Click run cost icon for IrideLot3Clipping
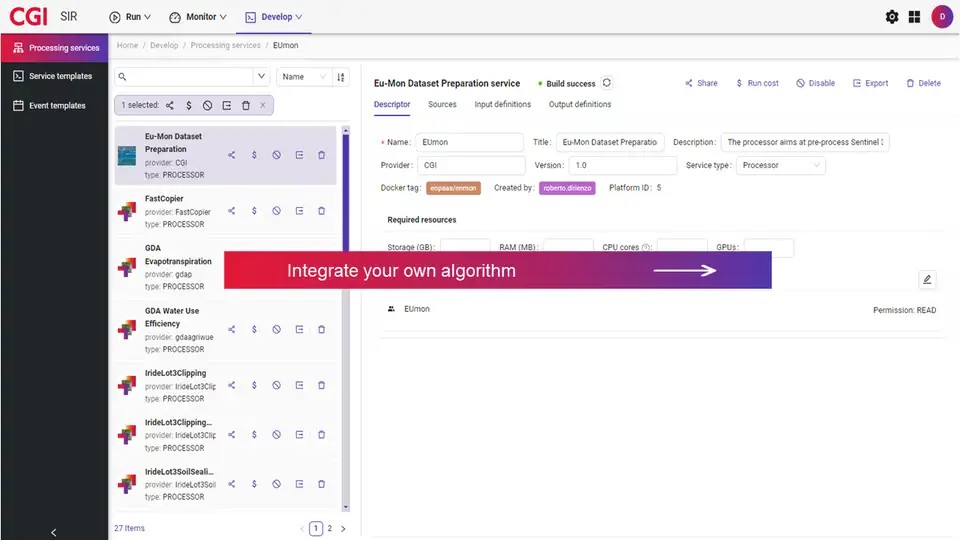 pyautogui.click(x=254, y=385)
